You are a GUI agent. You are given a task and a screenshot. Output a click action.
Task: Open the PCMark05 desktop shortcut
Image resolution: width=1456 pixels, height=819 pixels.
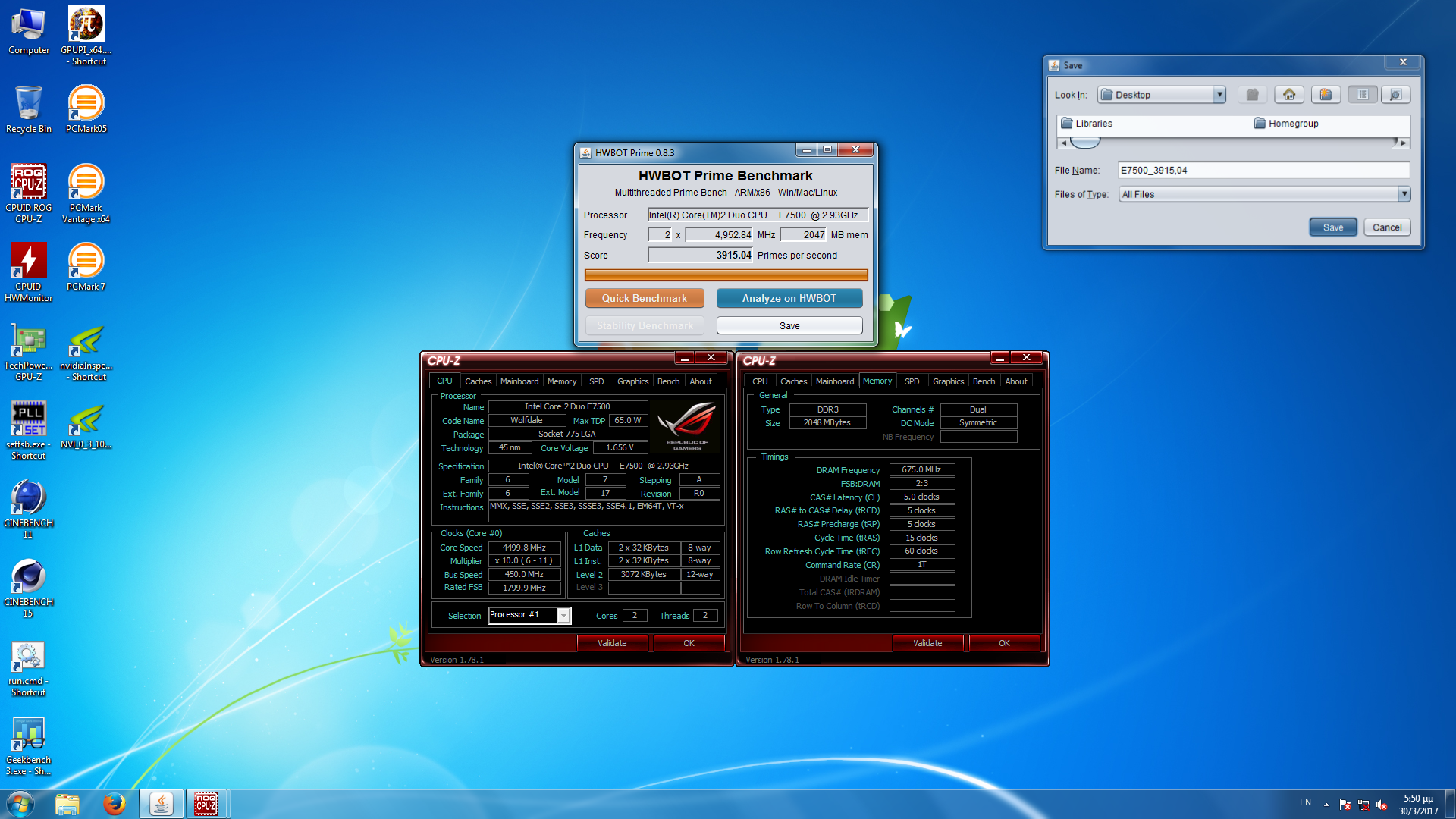(86, 109)
